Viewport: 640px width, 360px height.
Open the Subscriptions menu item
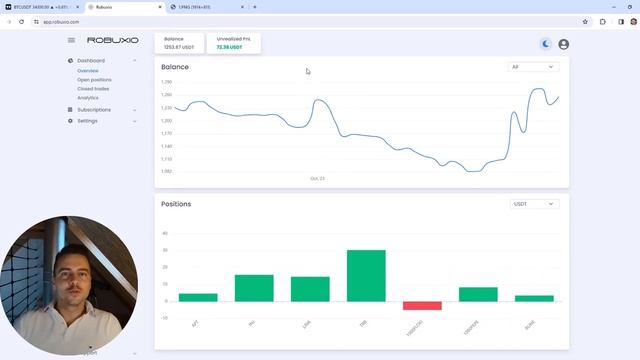94,110
